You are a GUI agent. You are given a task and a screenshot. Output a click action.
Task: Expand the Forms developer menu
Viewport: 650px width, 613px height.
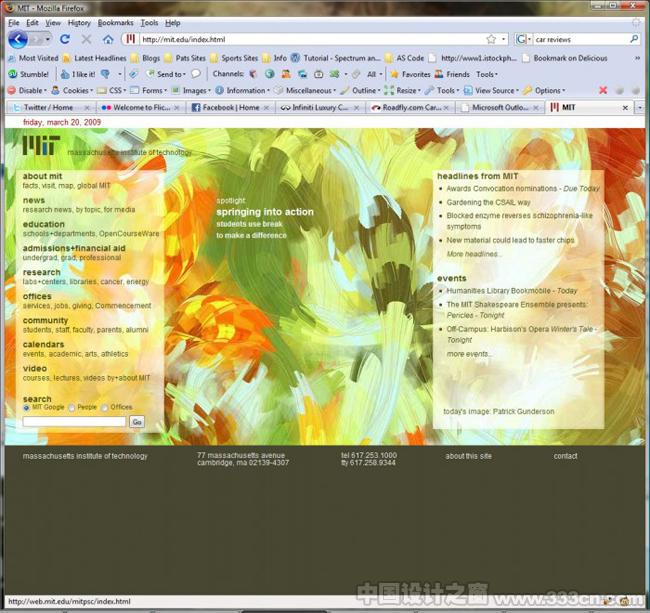[x=148, y=90]
